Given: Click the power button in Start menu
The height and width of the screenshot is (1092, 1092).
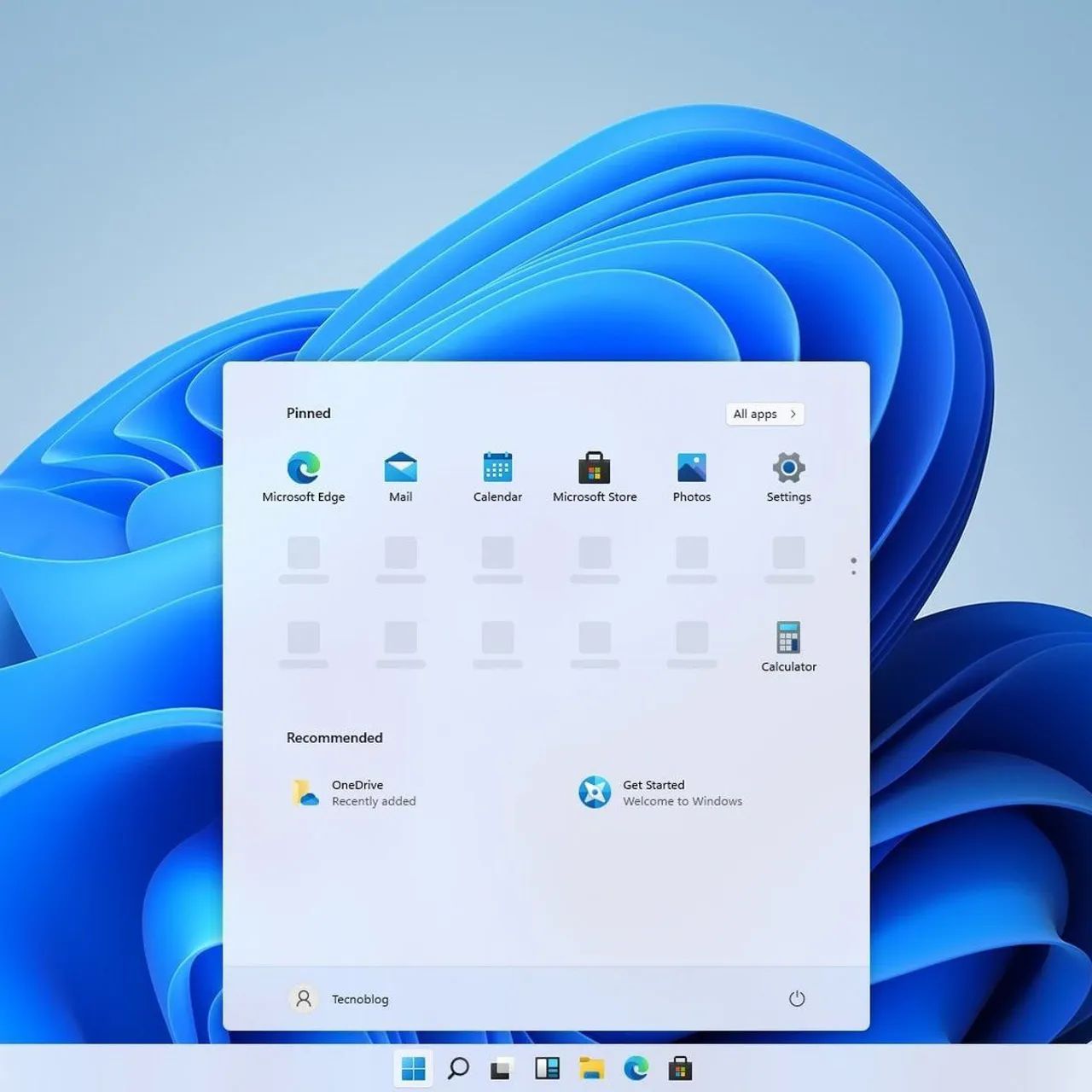Looking at the screenshot, I should tap(797, 998).
